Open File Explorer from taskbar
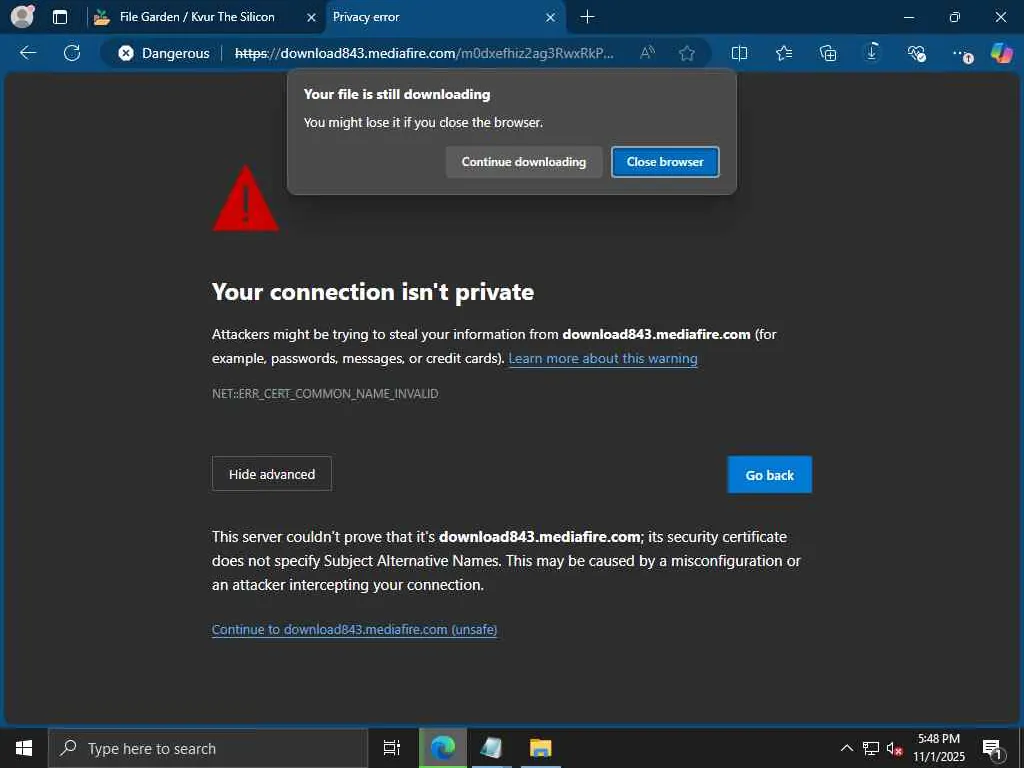1024x768 pixels. click(x=541, y=748)
